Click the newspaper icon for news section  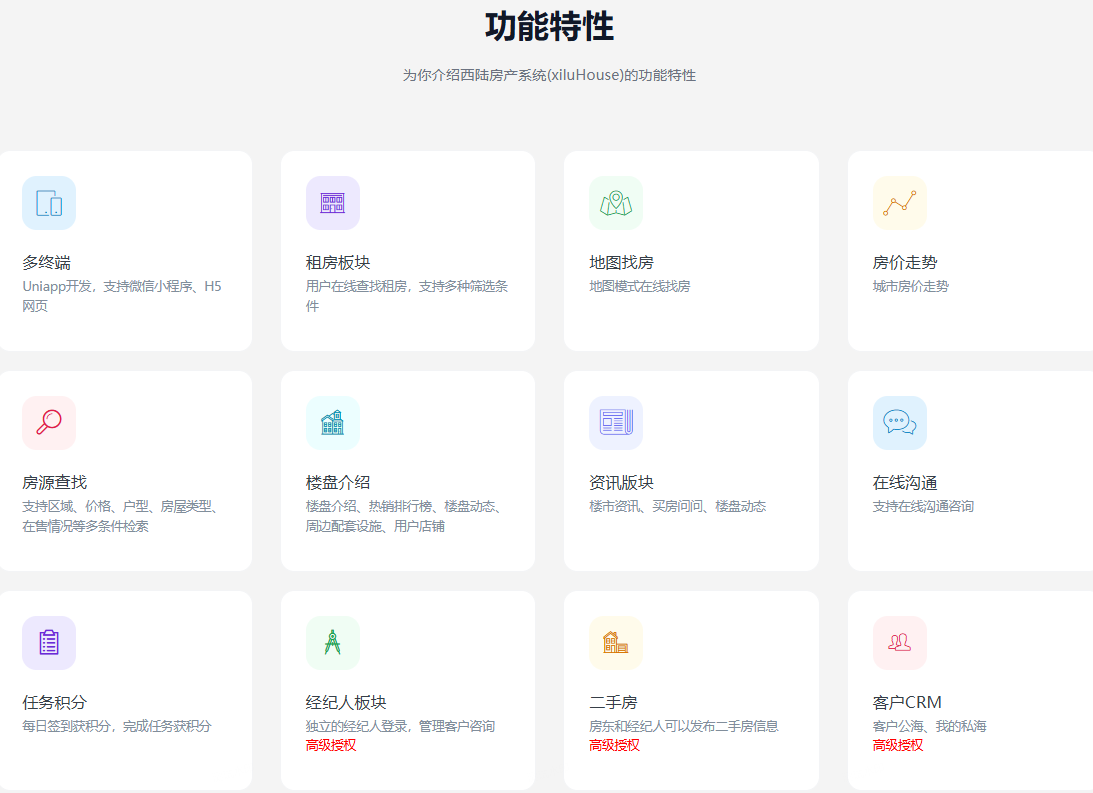point(616,423)
